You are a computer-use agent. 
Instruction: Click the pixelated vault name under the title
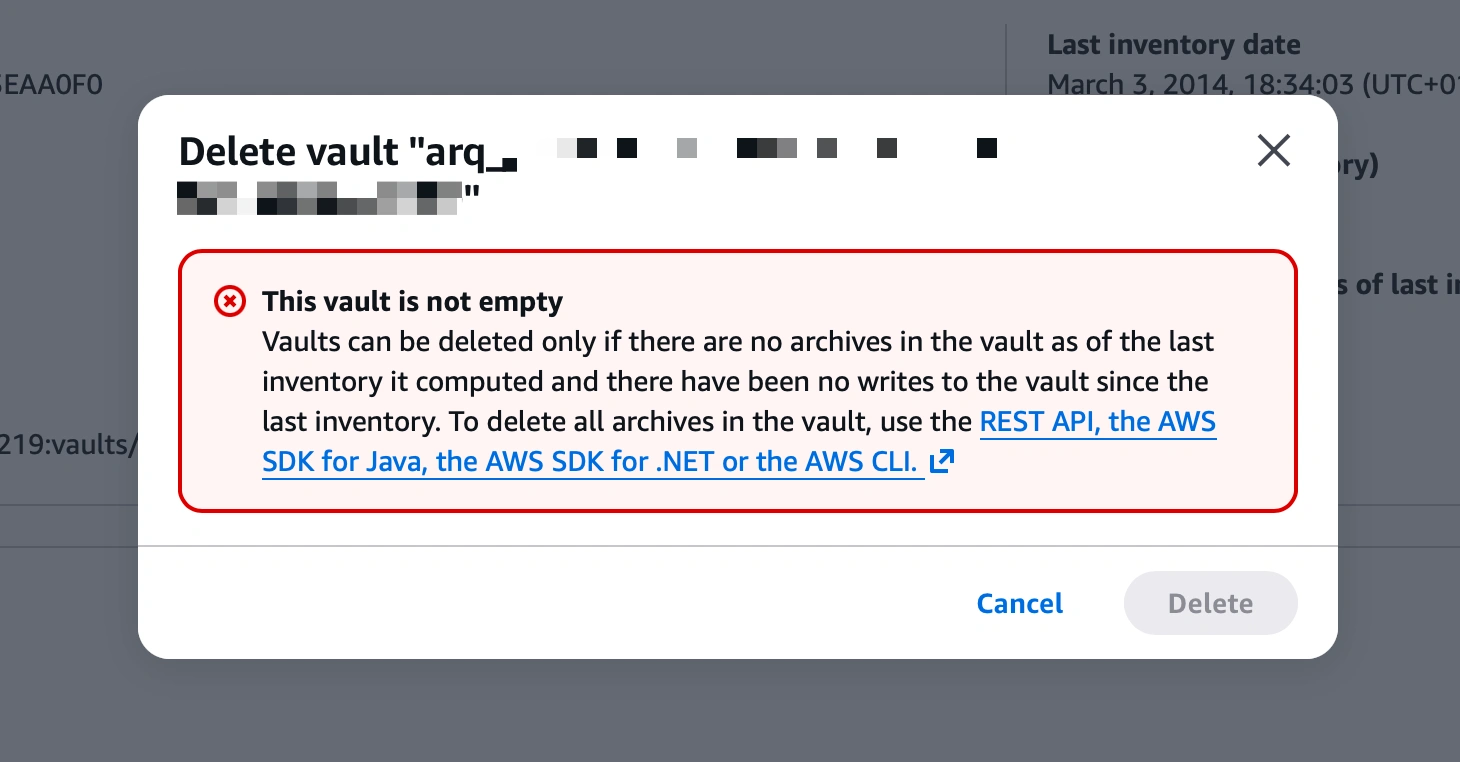click(320, 196)
